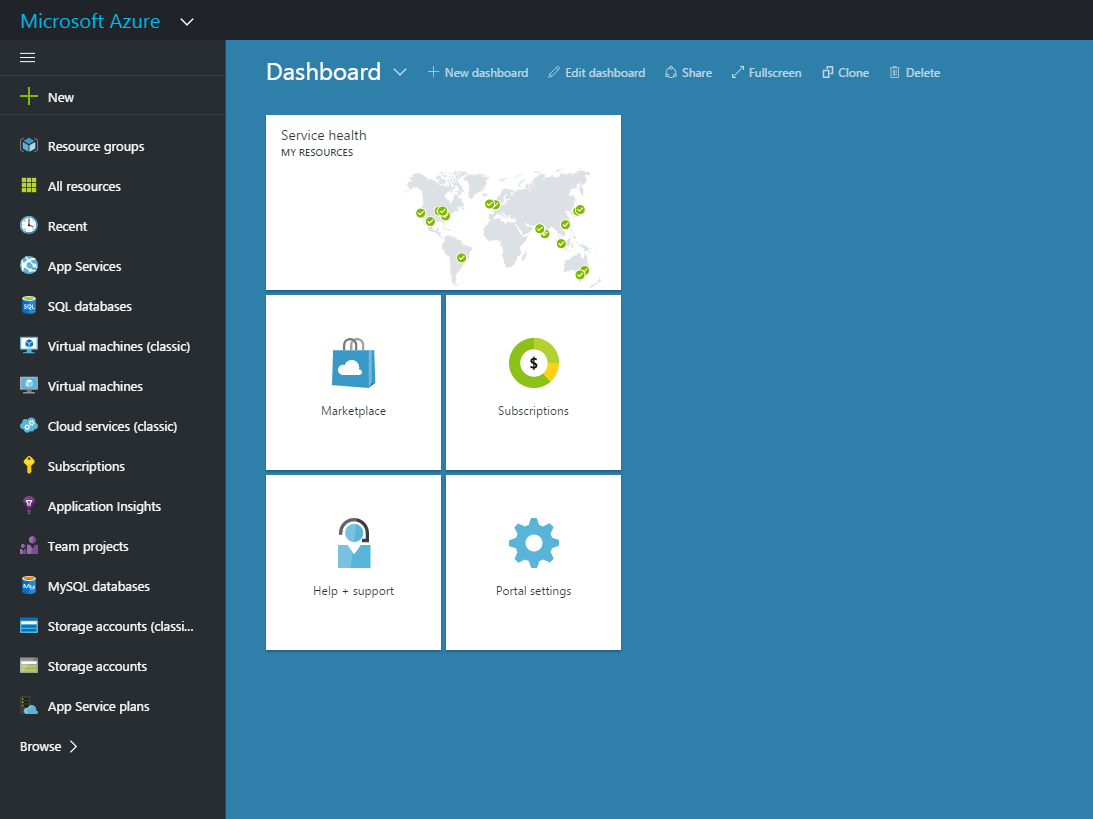Click the "Storage accounts" sidebar text
This screenshot has height=819, width=1093.
97,666
